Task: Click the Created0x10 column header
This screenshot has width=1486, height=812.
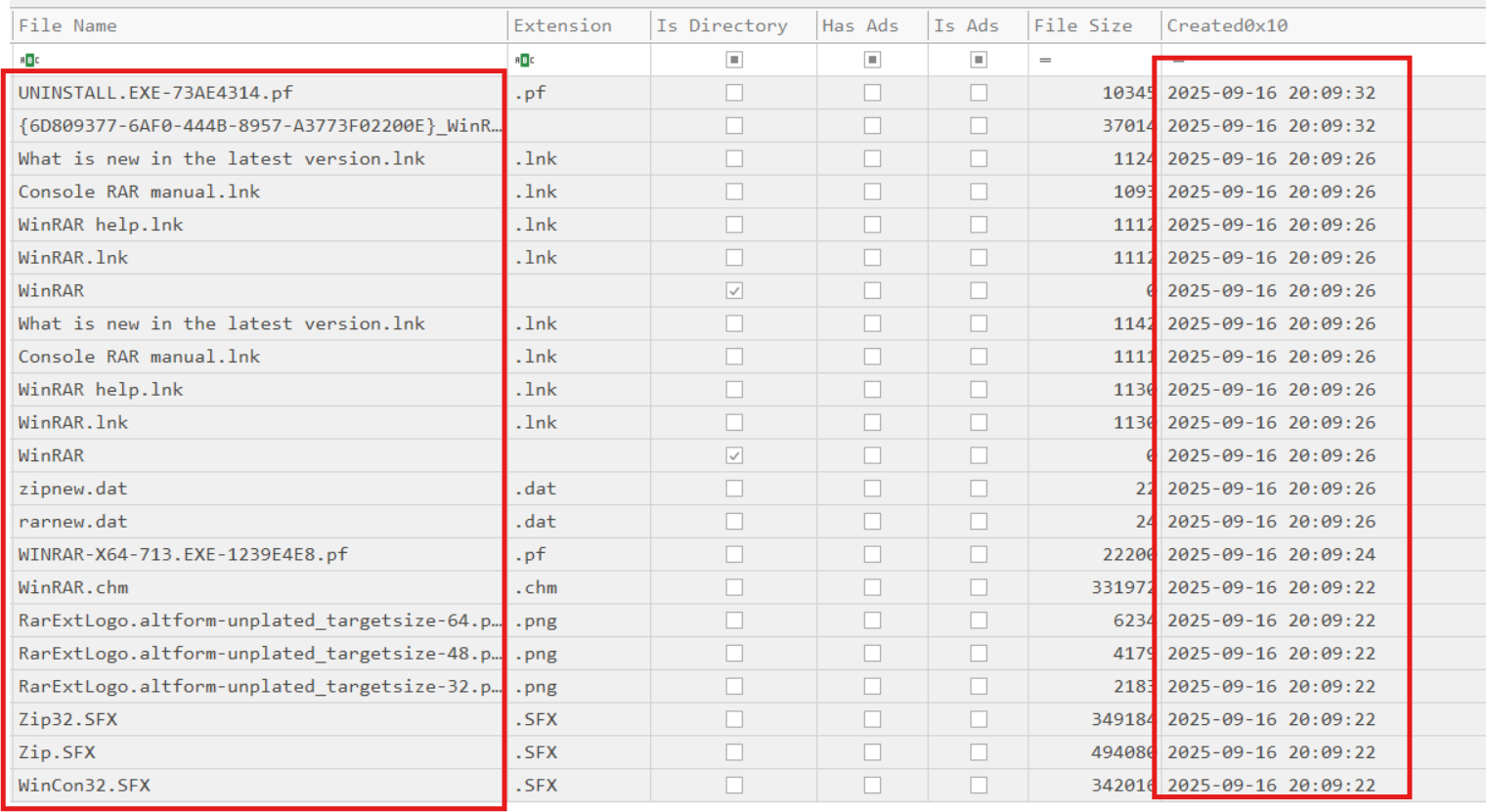Action: pos(1227,25)
